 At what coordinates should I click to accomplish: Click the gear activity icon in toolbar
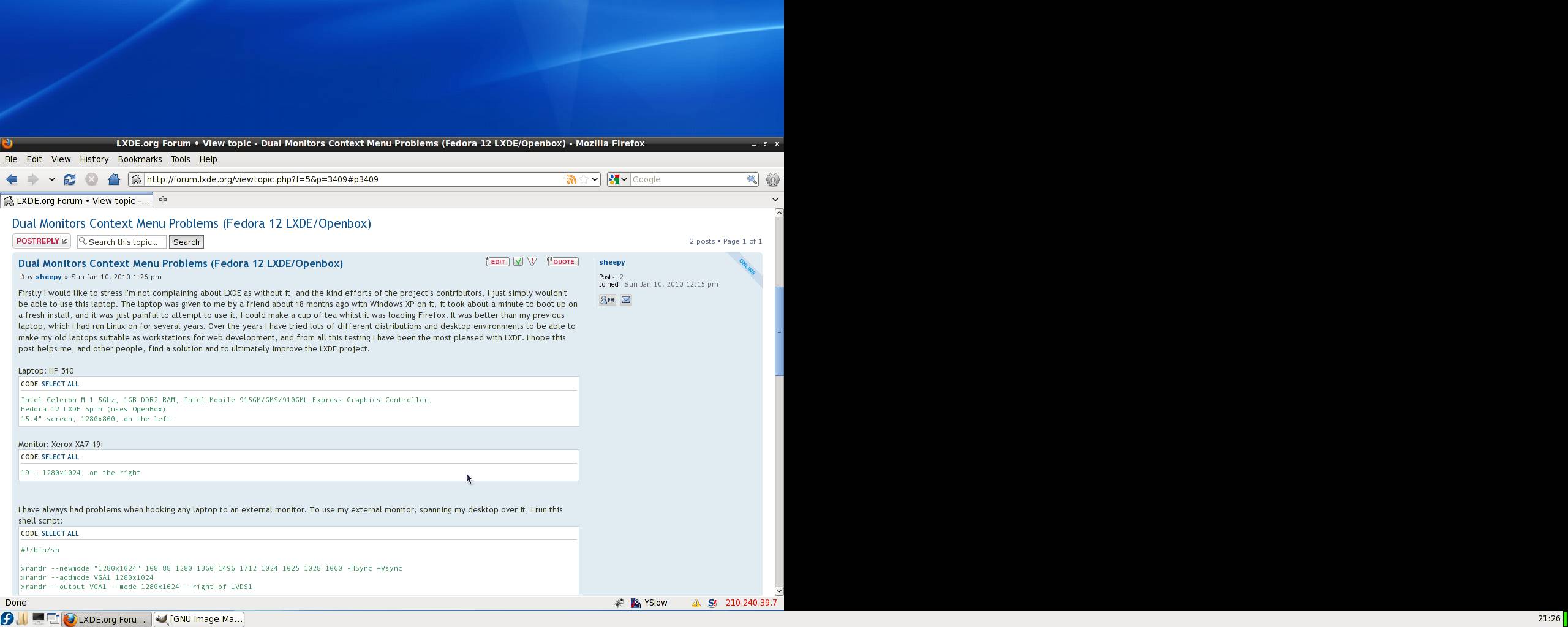click(x=773, y=179)
